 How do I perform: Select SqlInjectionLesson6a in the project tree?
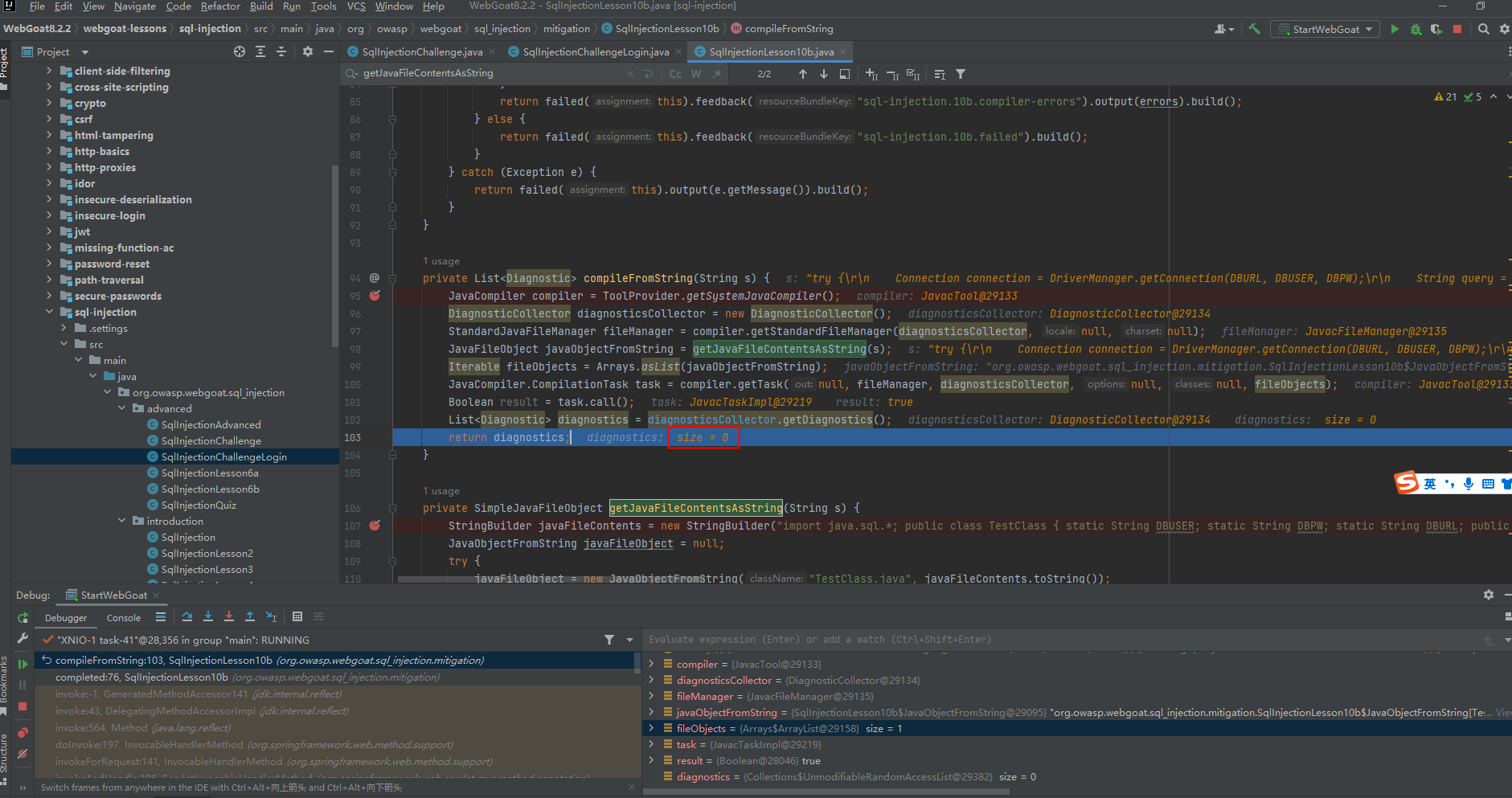point(210,473)
